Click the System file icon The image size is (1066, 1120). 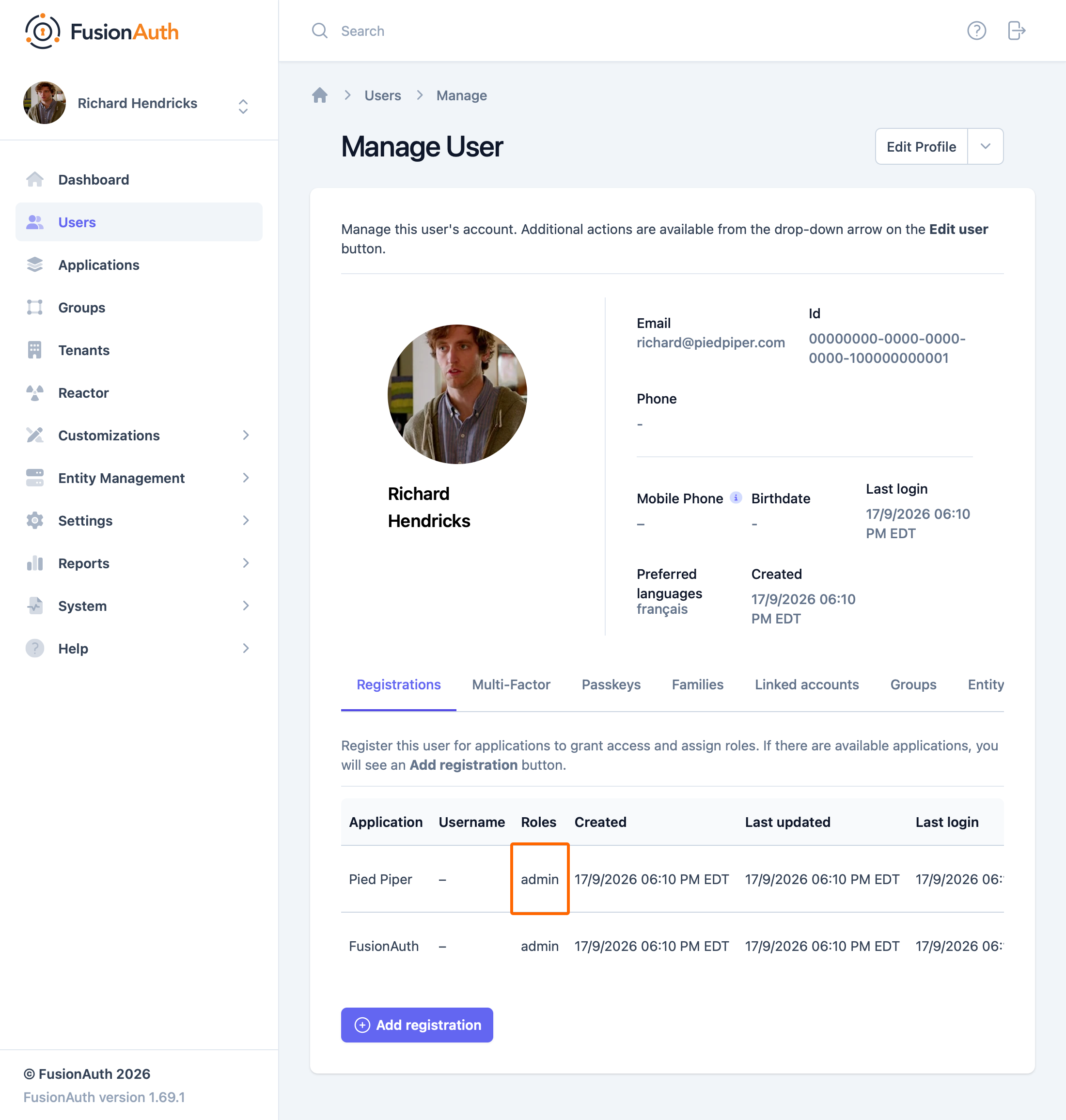35,606
